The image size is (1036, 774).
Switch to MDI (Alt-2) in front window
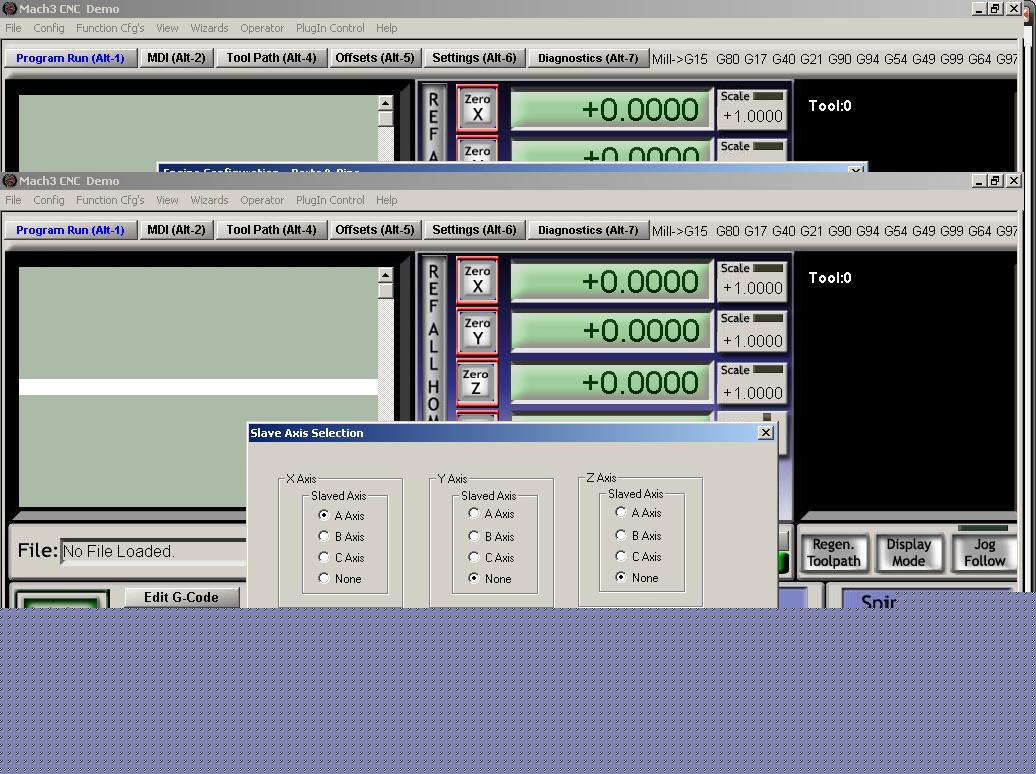176,230
